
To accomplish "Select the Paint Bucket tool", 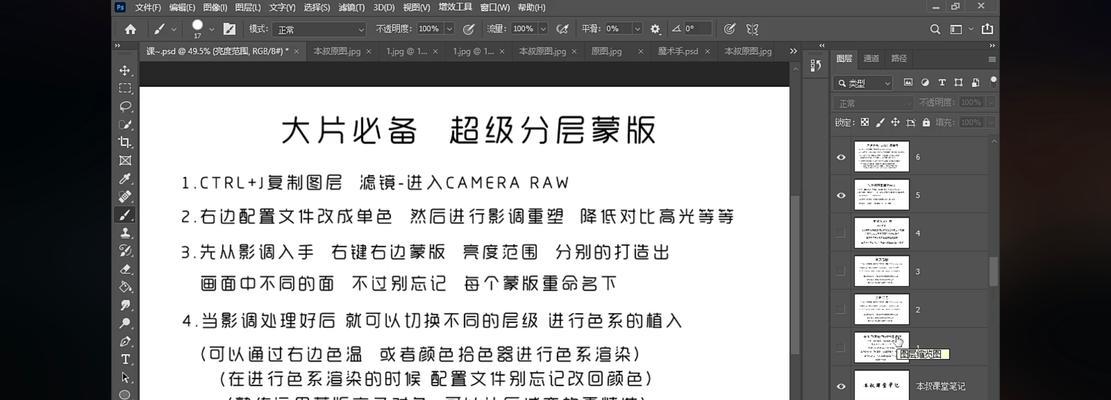I will point(125,287).
